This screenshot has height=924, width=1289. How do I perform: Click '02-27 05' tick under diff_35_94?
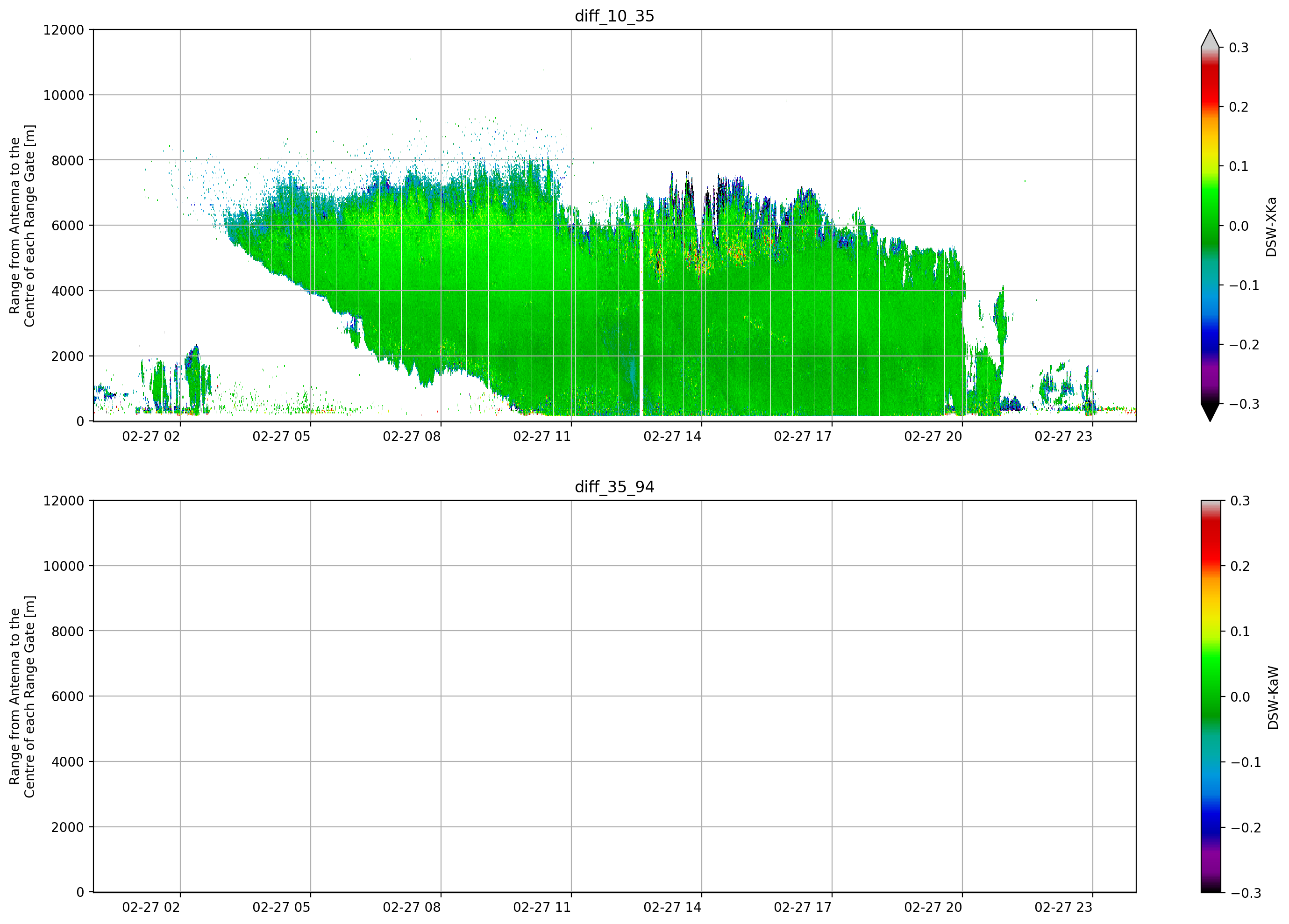(281, 908)
